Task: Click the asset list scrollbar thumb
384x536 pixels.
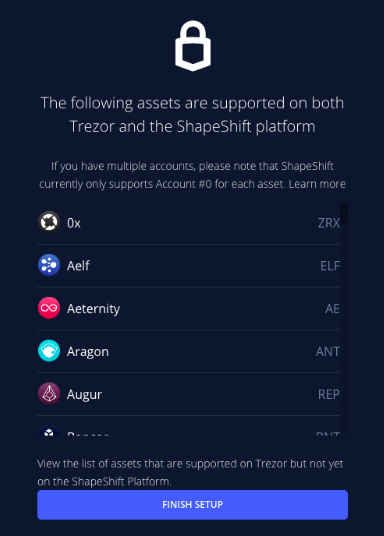Action: [x=344, y=213]
